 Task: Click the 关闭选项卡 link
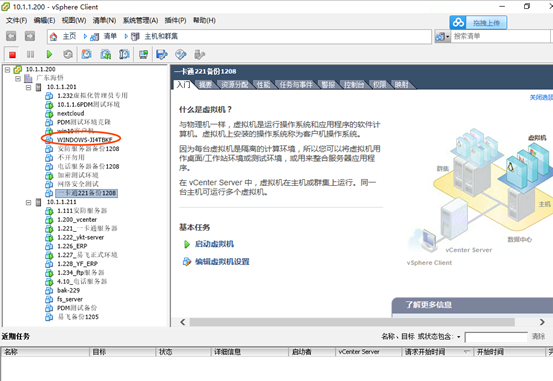(541, 97)
